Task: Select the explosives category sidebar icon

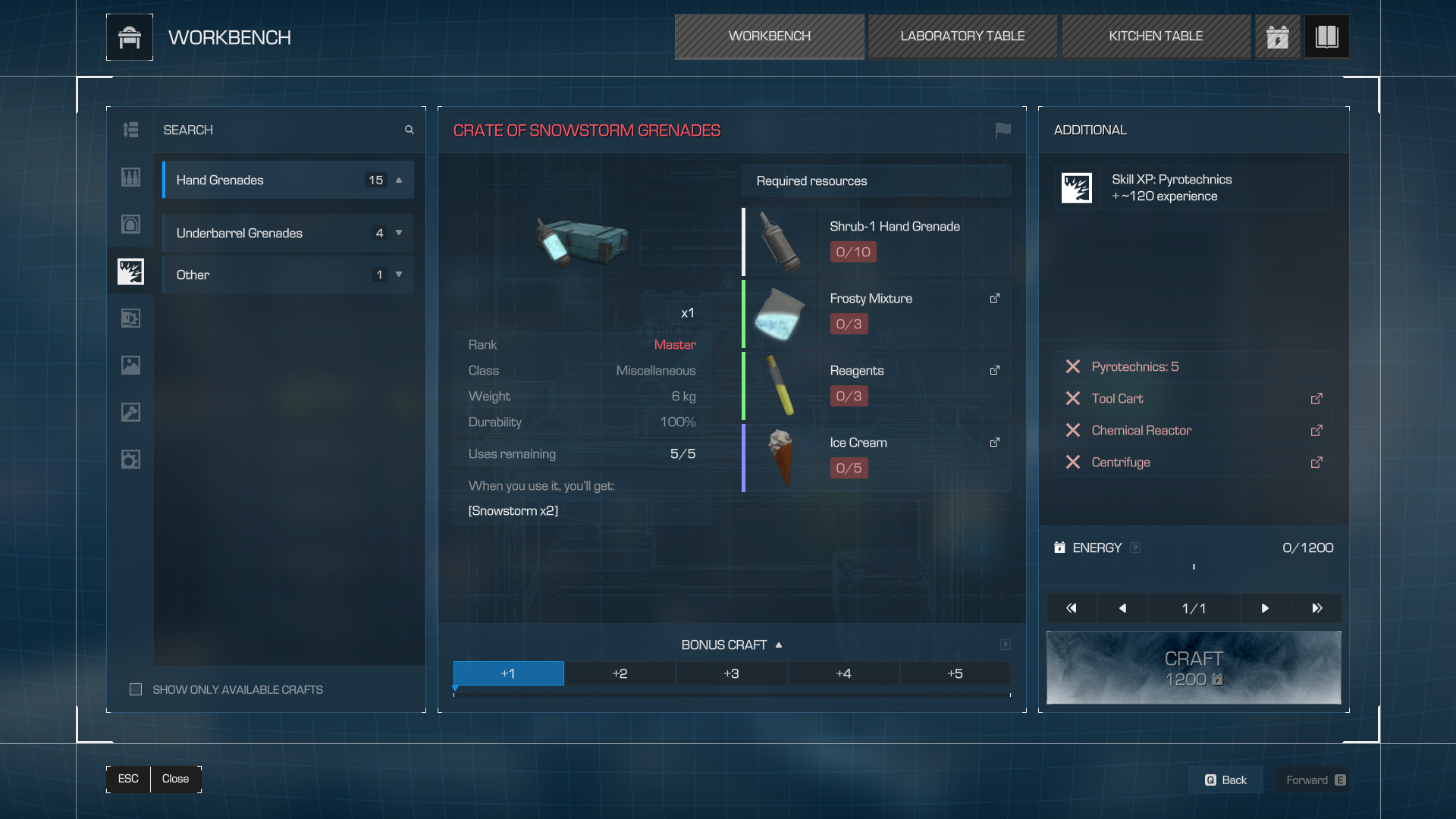Action: coord(130,271)
